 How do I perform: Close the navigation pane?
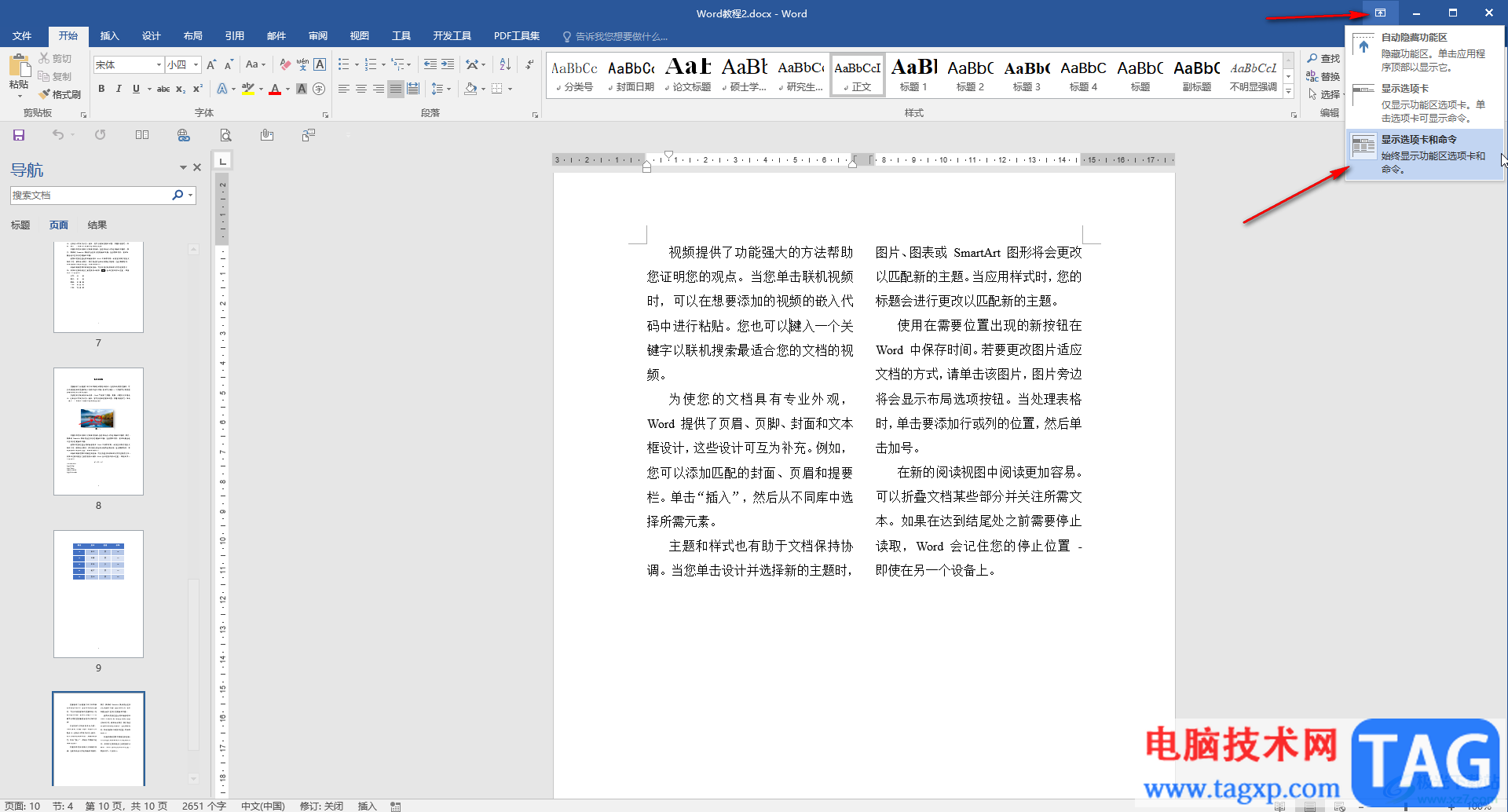click(x=197, y=167)
